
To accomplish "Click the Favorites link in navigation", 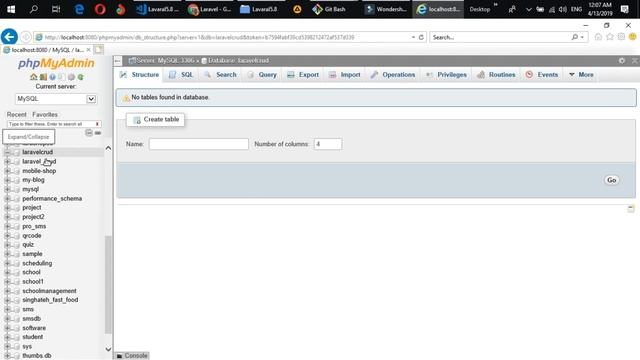I will tap(45, 115).
